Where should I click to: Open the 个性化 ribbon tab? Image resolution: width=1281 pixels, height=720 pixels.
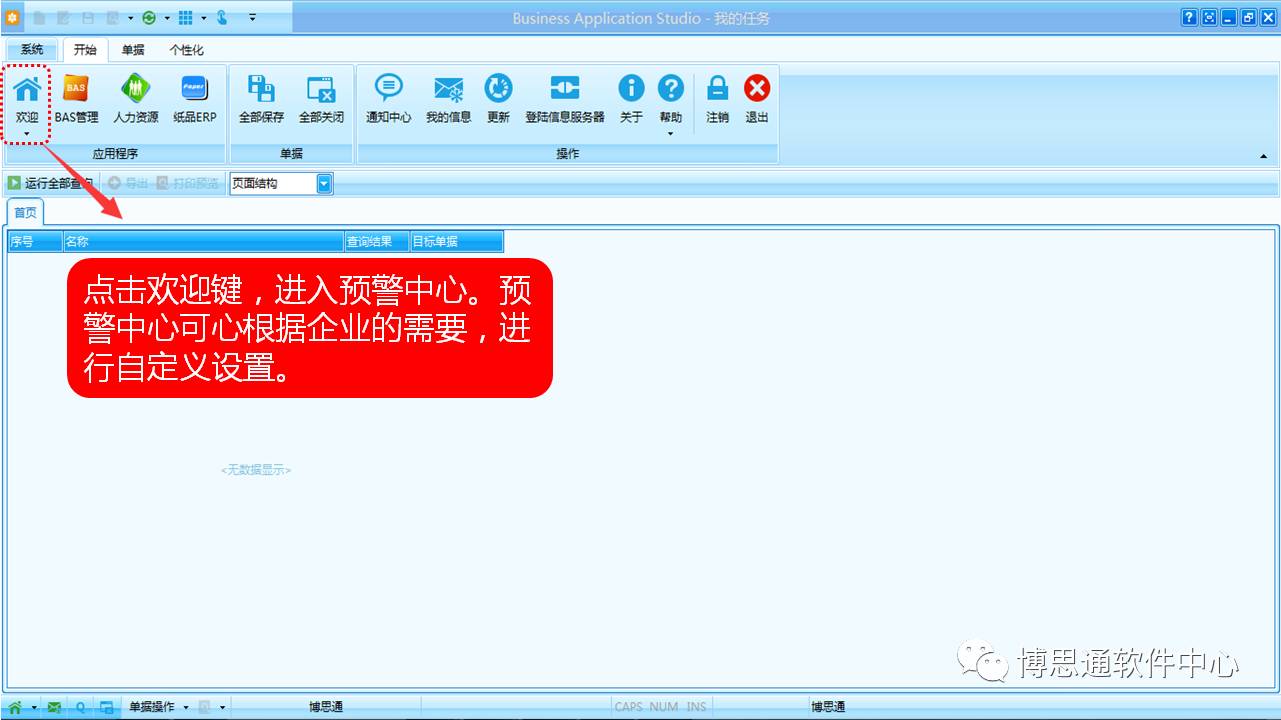tap(186, 50)
